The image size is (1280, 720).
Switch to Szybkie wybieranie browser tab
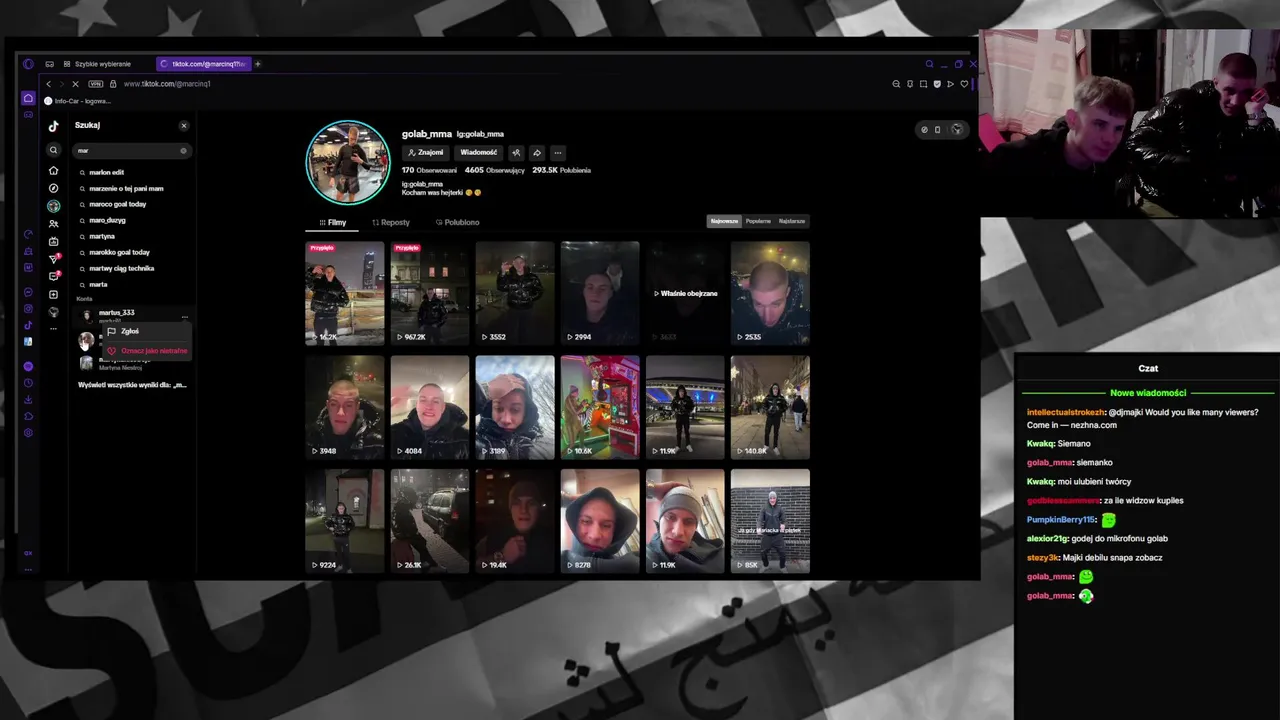coord(96,64)
